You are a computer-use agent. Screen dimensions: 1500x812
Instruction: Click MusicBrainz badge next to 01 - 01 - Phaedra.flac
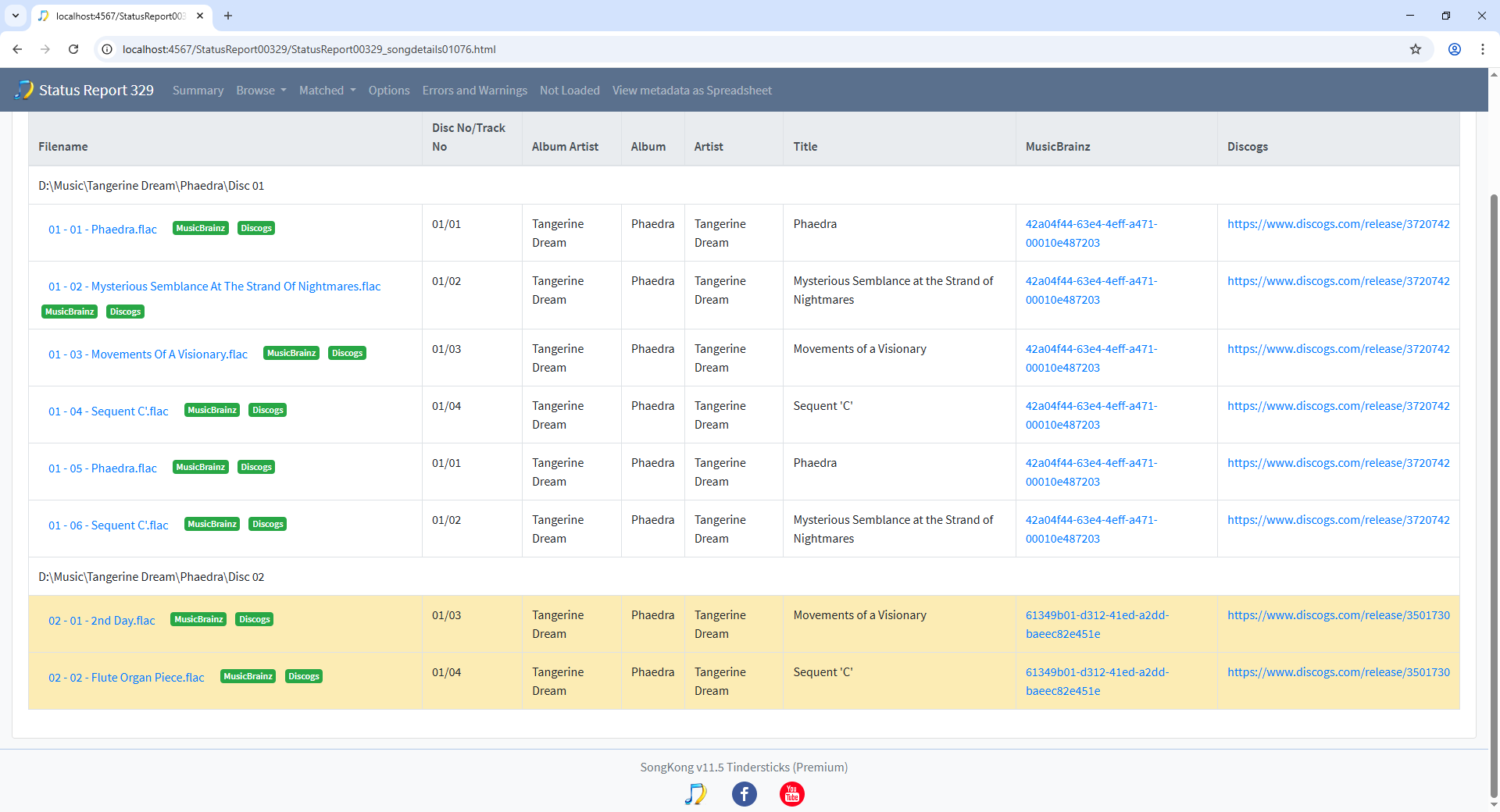pos(201,228)
